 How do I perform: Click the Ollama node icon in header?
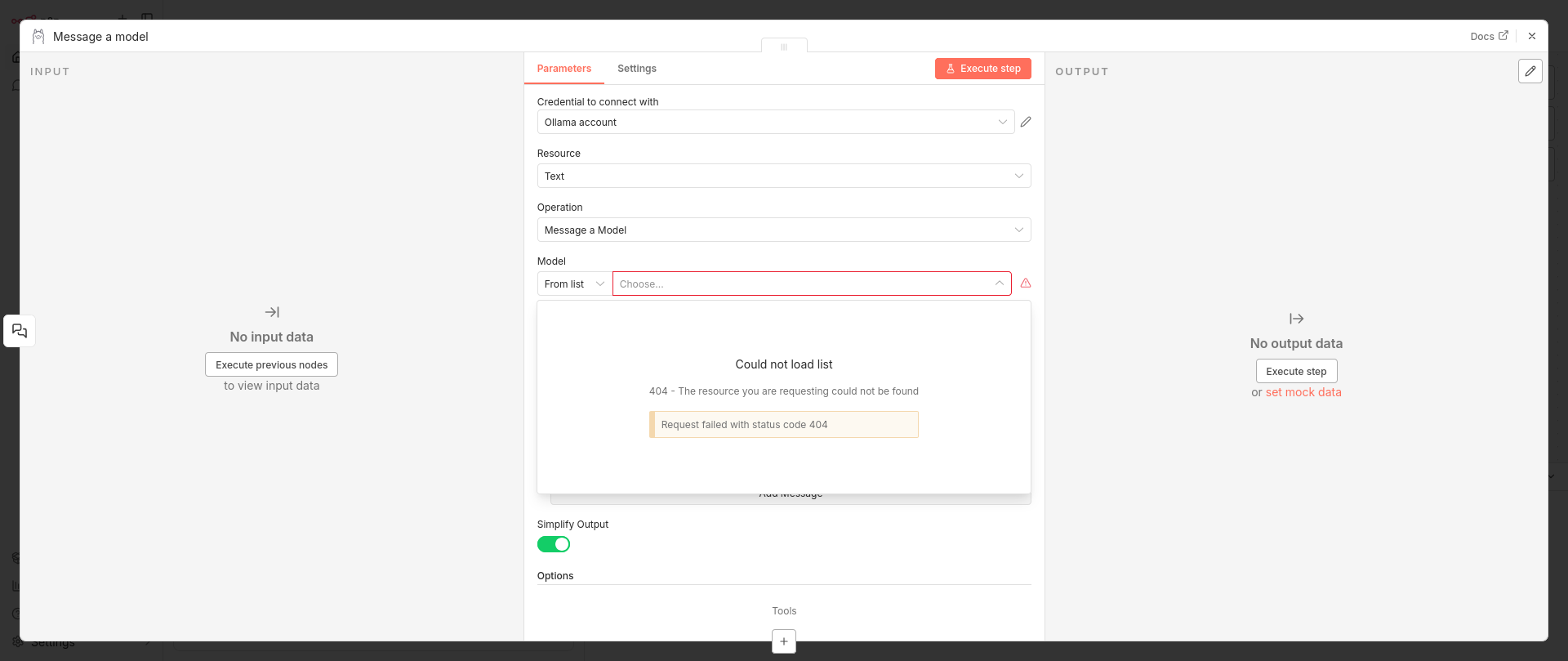38,37
